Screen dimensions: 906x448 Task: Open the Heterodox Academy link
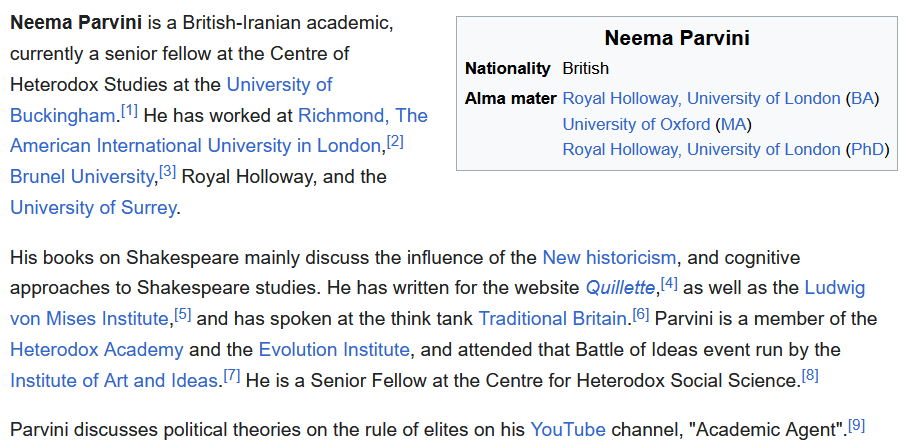(x=97, y=350)
